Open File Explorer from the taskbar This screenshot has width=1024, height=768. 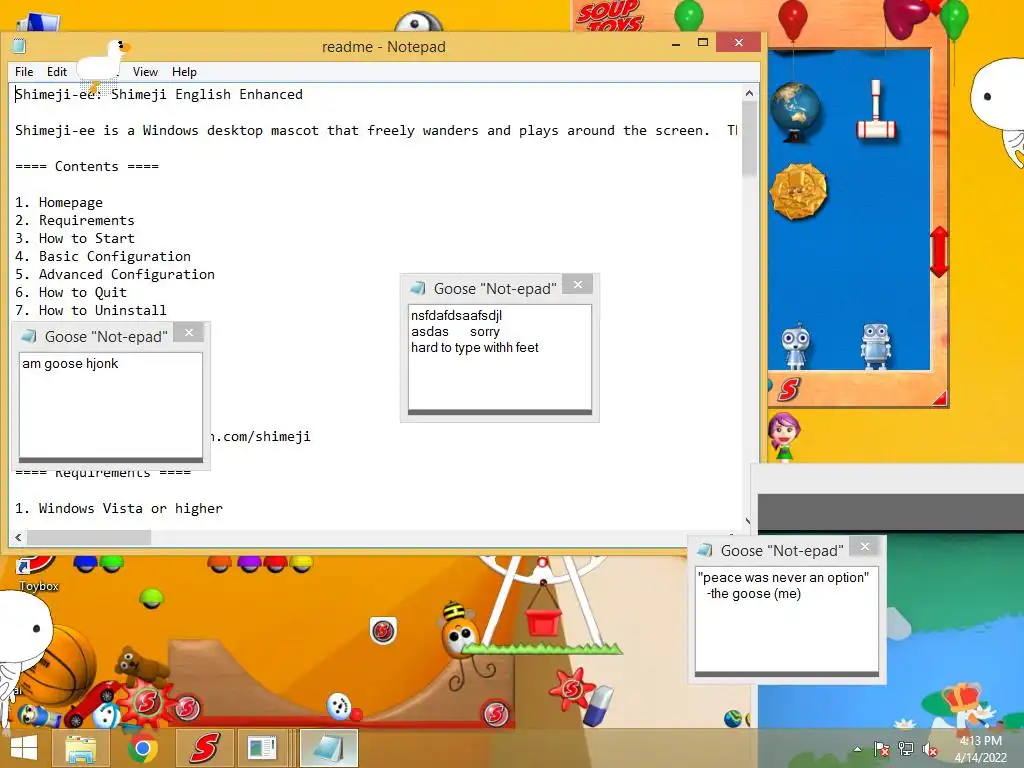(81, 748)
